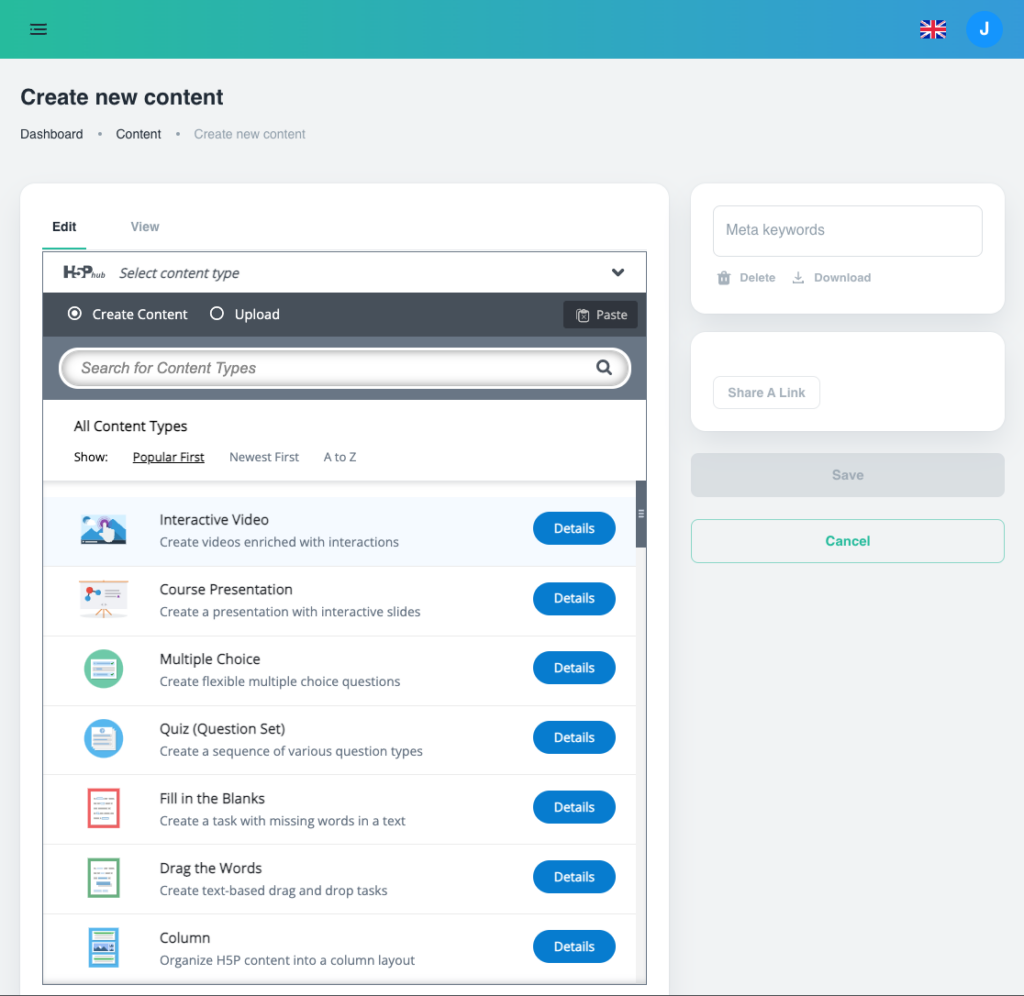Click the Interactive Video icon
The width and height of the screenshot is (1024, 996).
click(103, 529)
